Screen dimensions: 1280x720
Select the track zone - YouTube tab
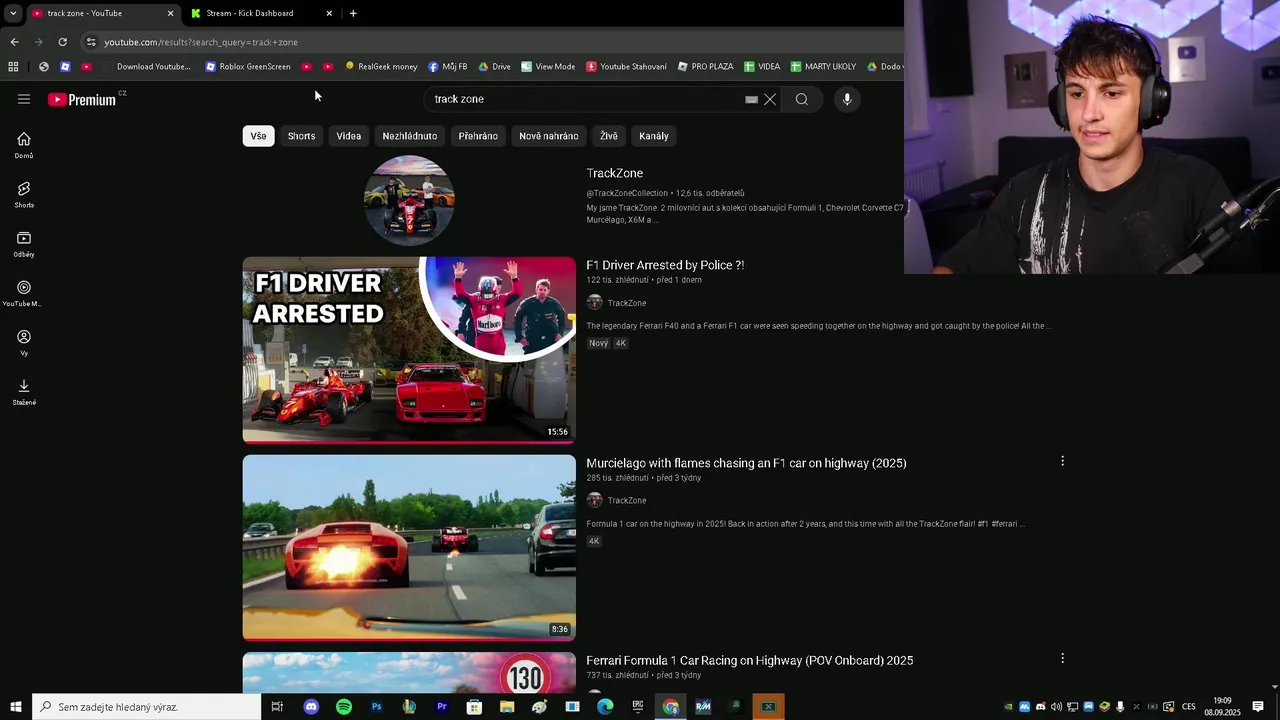pyautogui.click(x=95, y=13)
